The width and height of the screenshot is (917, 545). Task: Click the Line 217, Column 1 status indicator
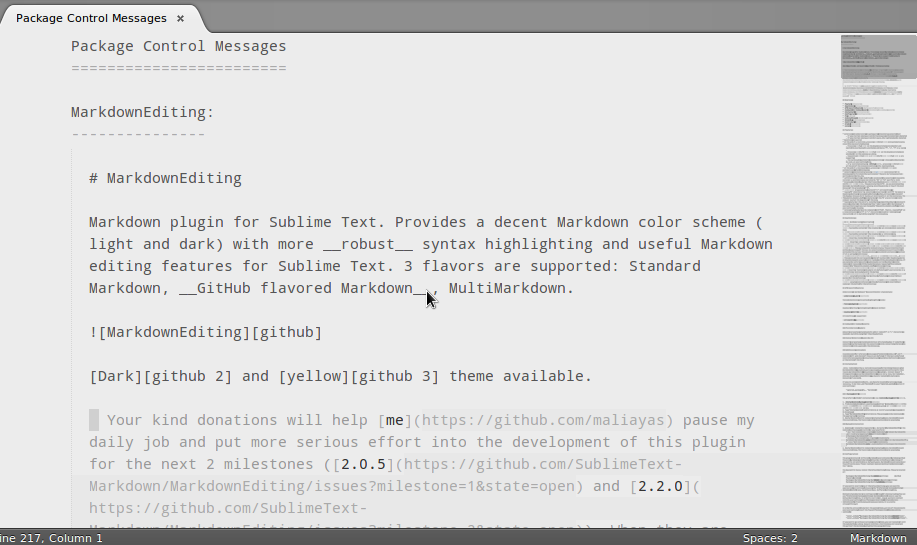51,538
